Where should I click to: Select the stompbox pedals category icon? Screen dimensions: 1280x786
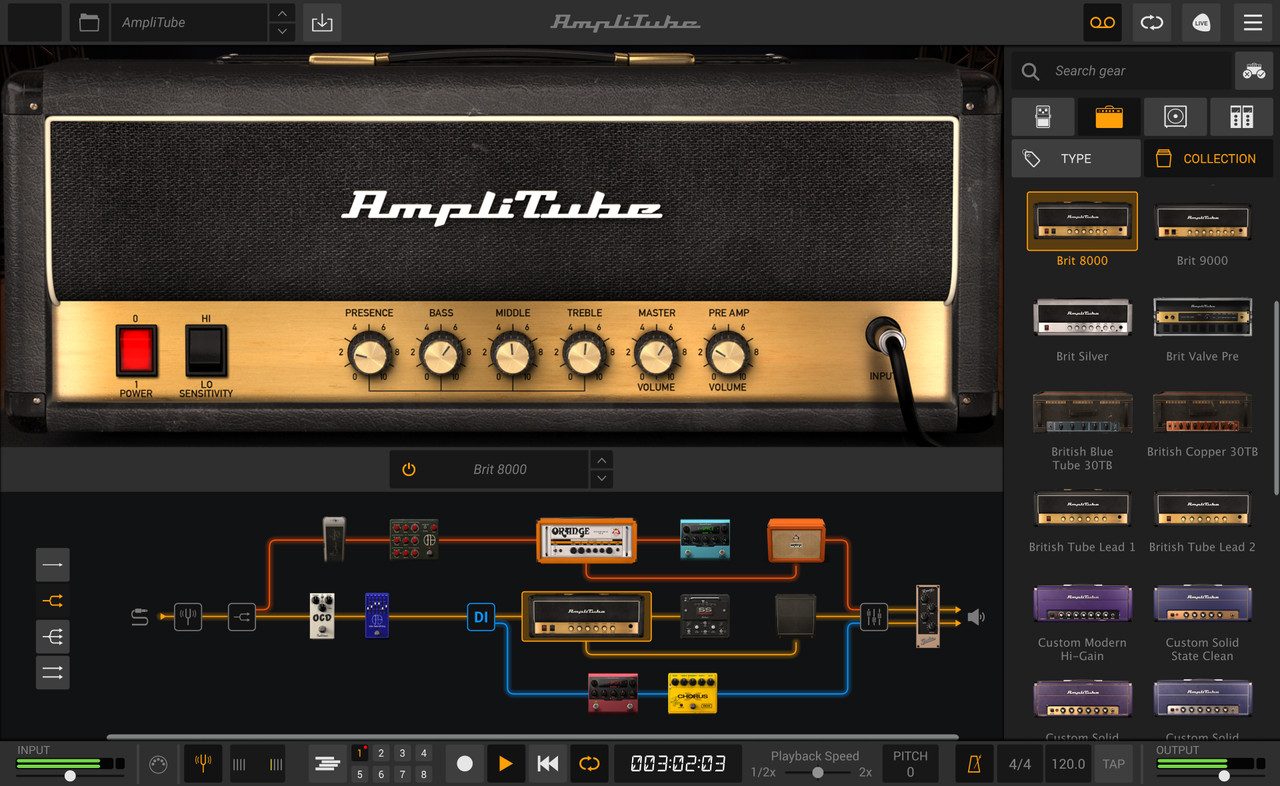point(1043,116)
